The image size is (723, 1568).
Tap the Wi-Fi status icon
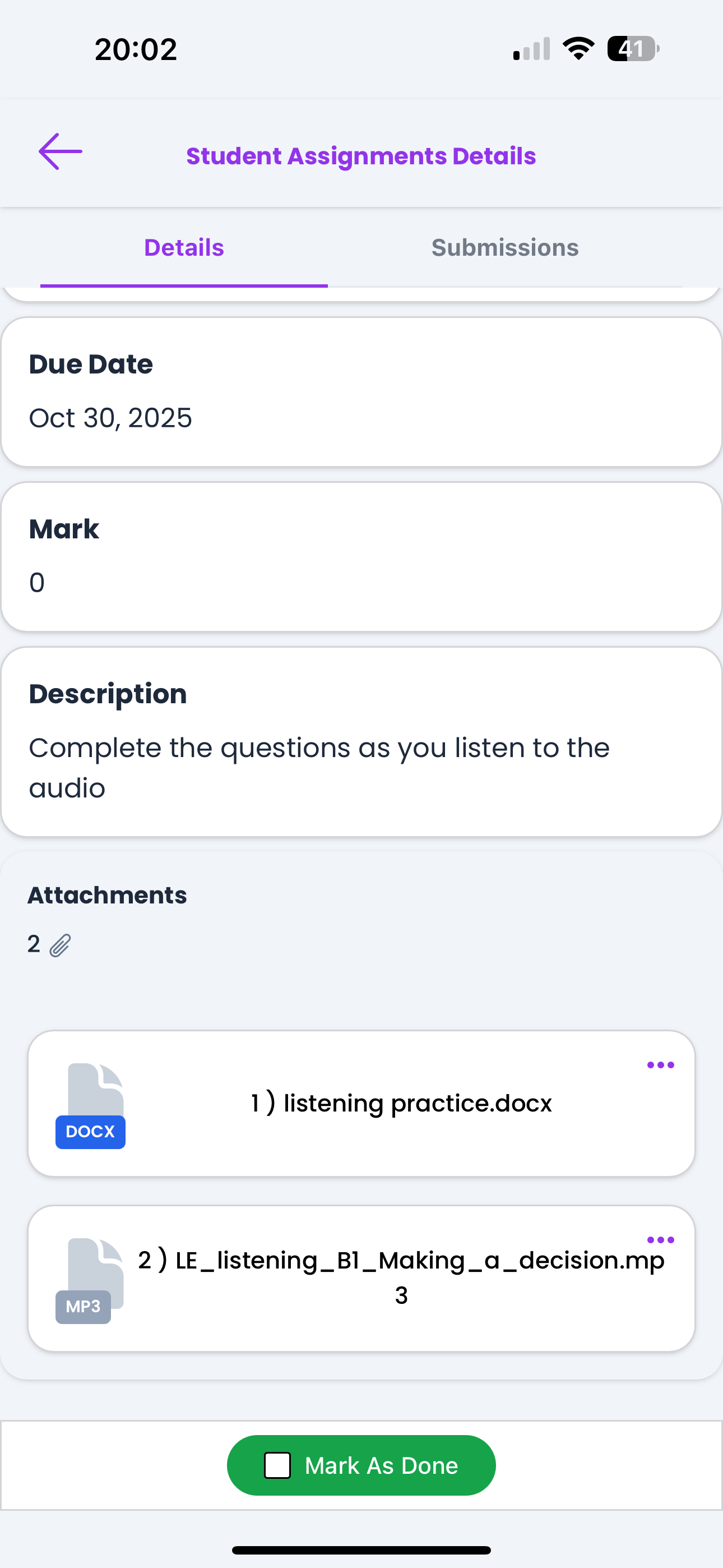(578, 49)
